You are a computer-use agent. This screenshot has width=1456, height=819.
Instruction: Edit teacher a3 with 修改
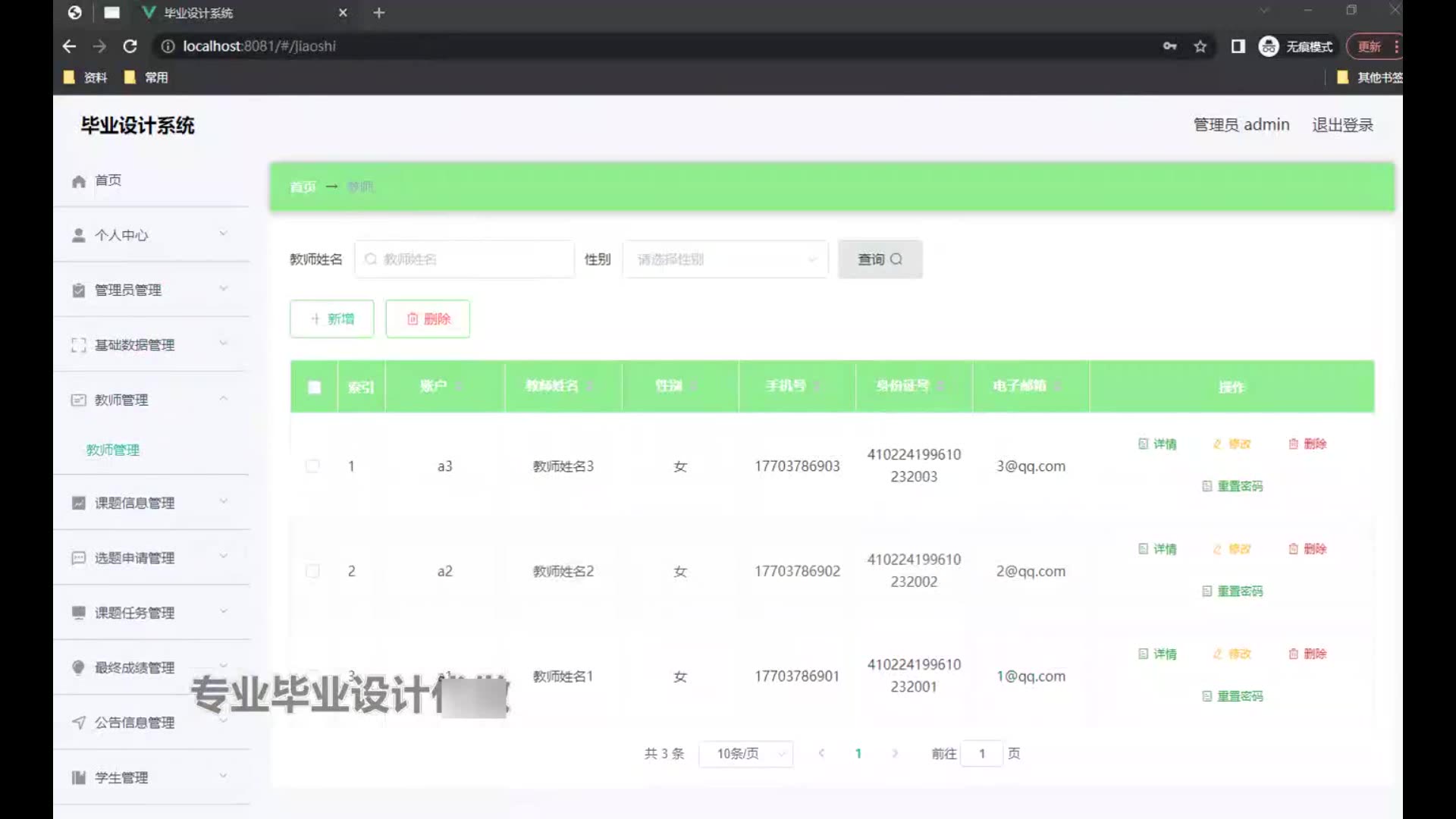pos(1232,444)
